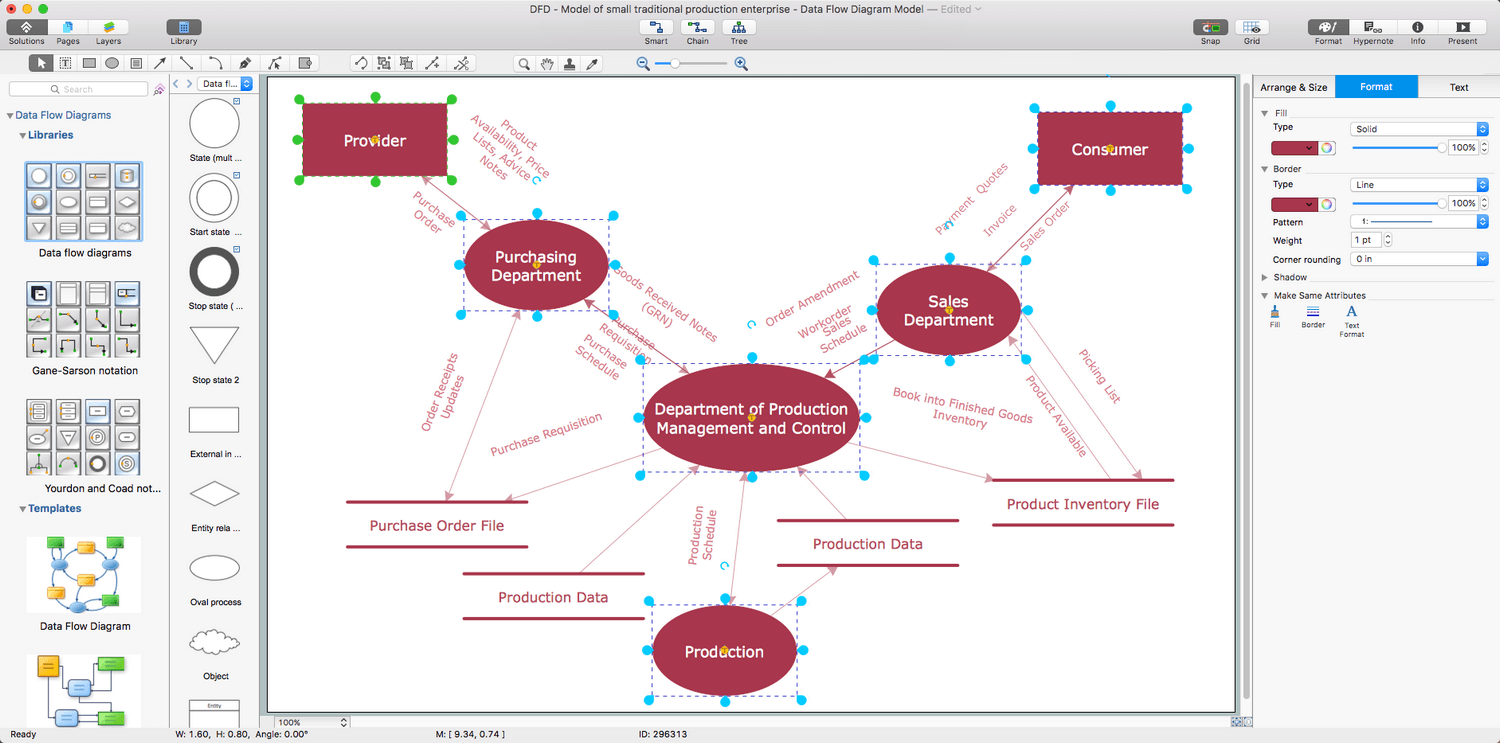Open the border Pattern dropdown
Image resolution: width=1500 pixels, height=743 pixels.
[x=1419, y=222]
